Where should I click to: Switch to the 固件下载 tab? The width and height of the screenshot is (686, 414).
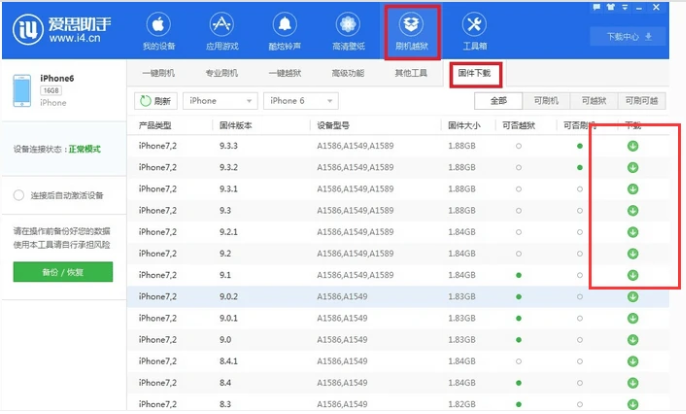475,73
